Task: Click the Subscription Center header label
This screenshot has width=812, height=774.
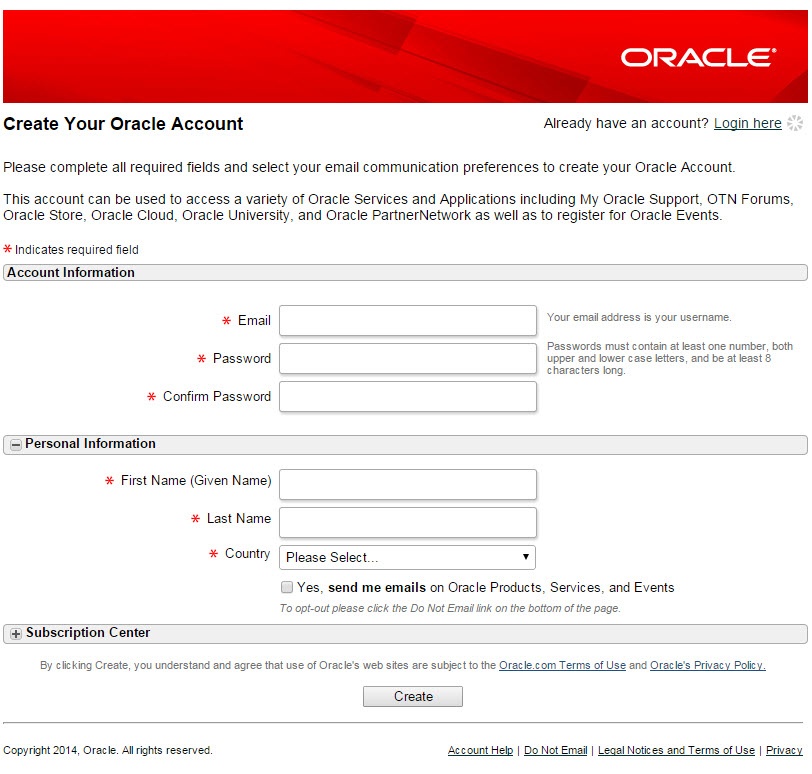Action: [x=88, y=633]
